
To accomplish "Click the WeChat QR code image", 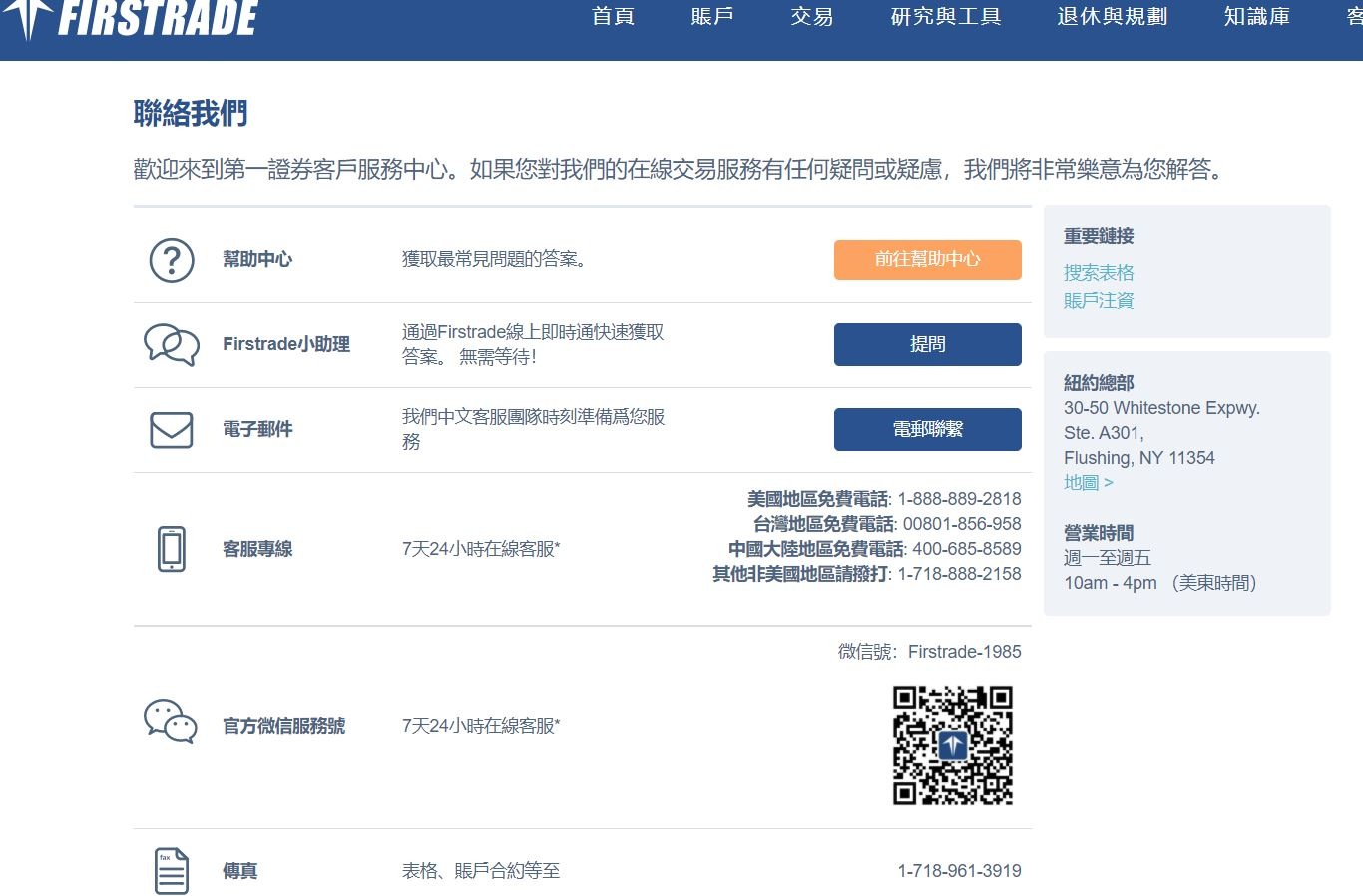I will pyautogui.click(x=953, y=745).
